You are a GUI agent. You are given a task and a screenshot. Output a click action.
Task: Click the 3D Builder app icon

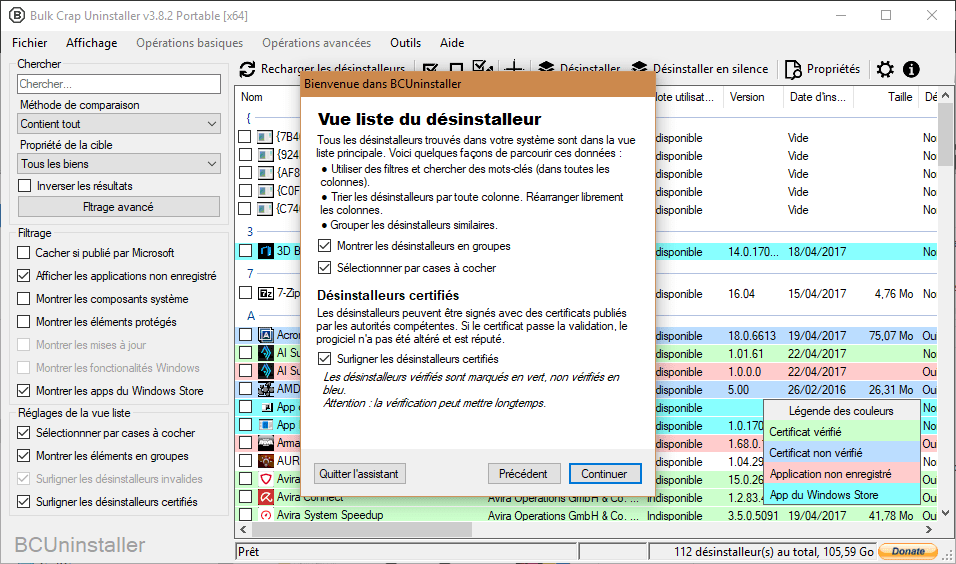(x=266, y=251)
